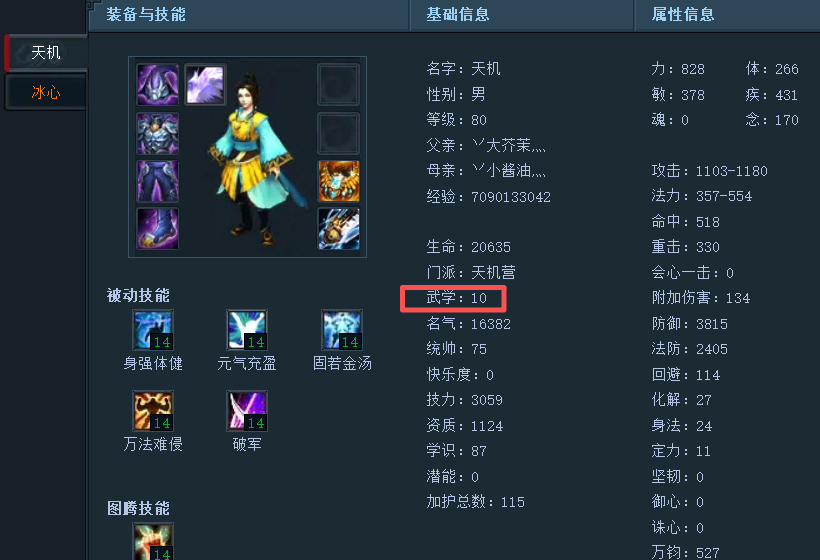This screenshot has width=820, height=560.
Task: Click the 破军 passive skill icon
Action: point(247,411)
